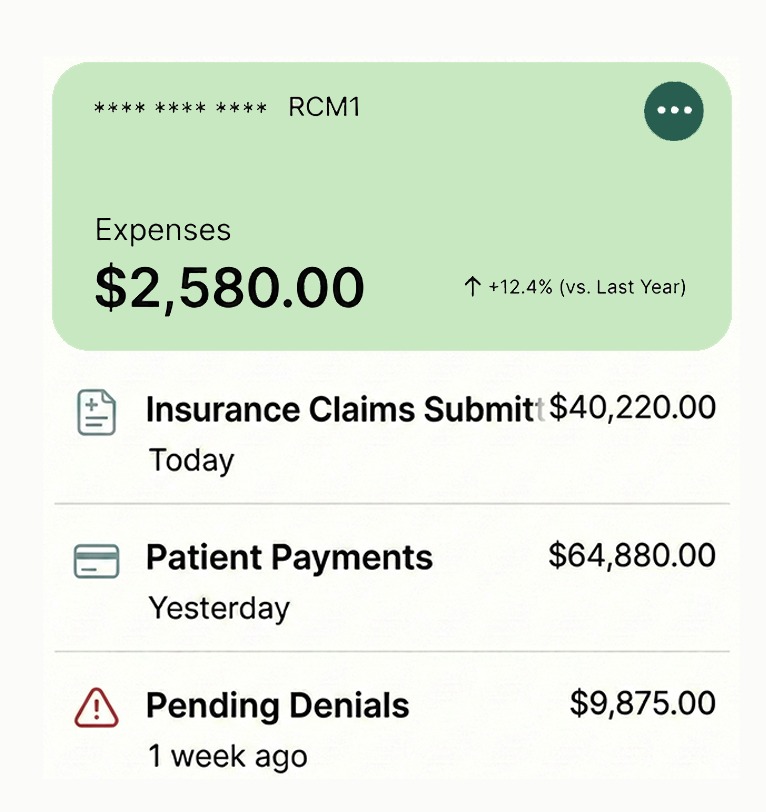Screen dimensions: 766x812
Task: Click the masked card number asterisks
Action: [x=180, y=108]
